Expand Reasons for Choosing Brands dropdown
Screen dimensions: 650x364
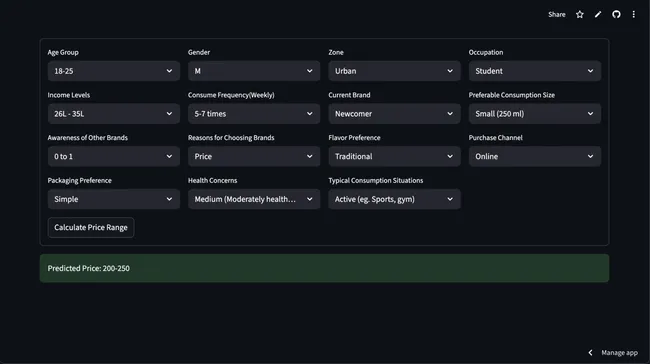pyautogui.click(x=254, y=156)
